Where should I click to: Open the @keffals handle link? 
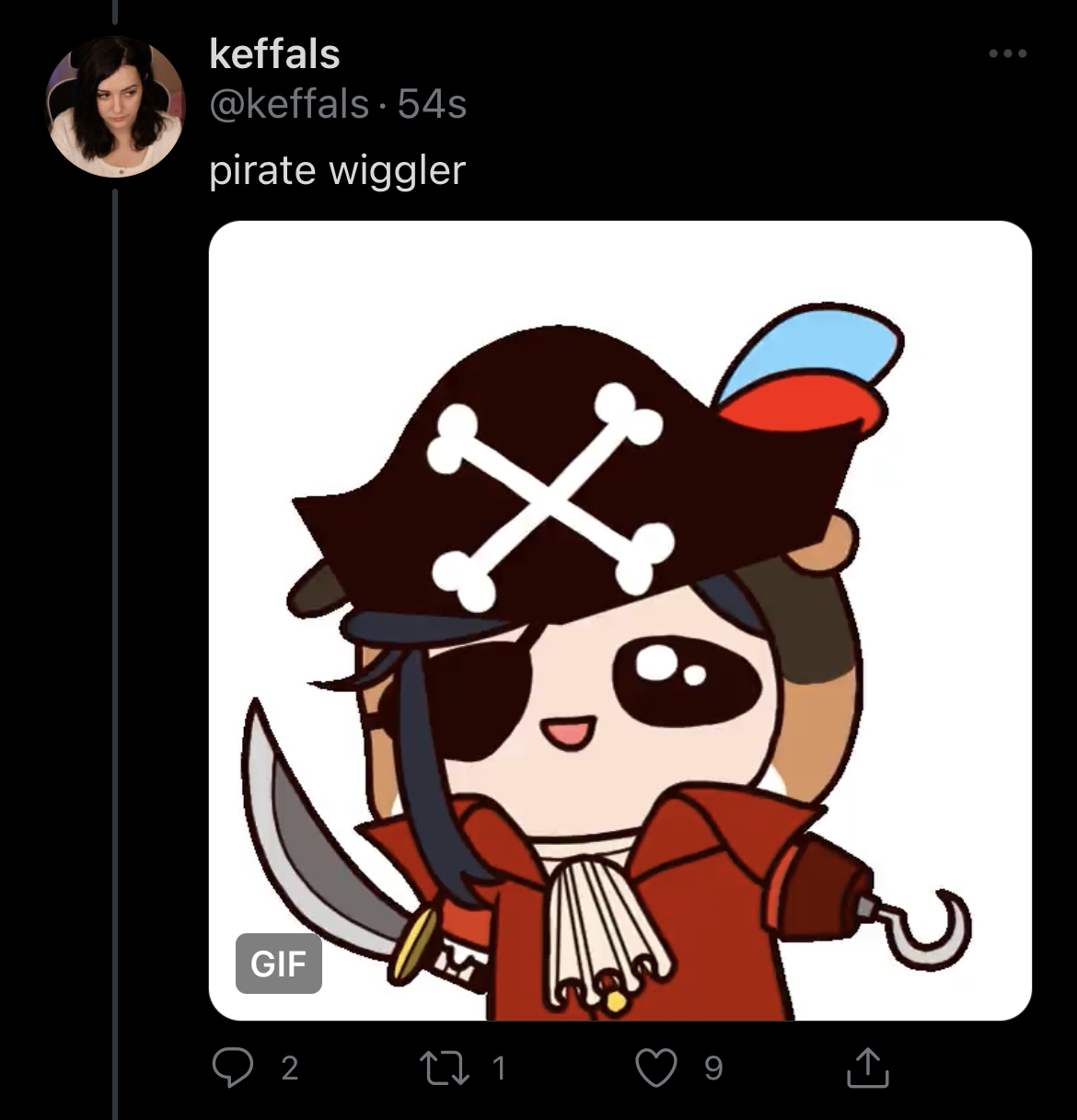[289, 104]
